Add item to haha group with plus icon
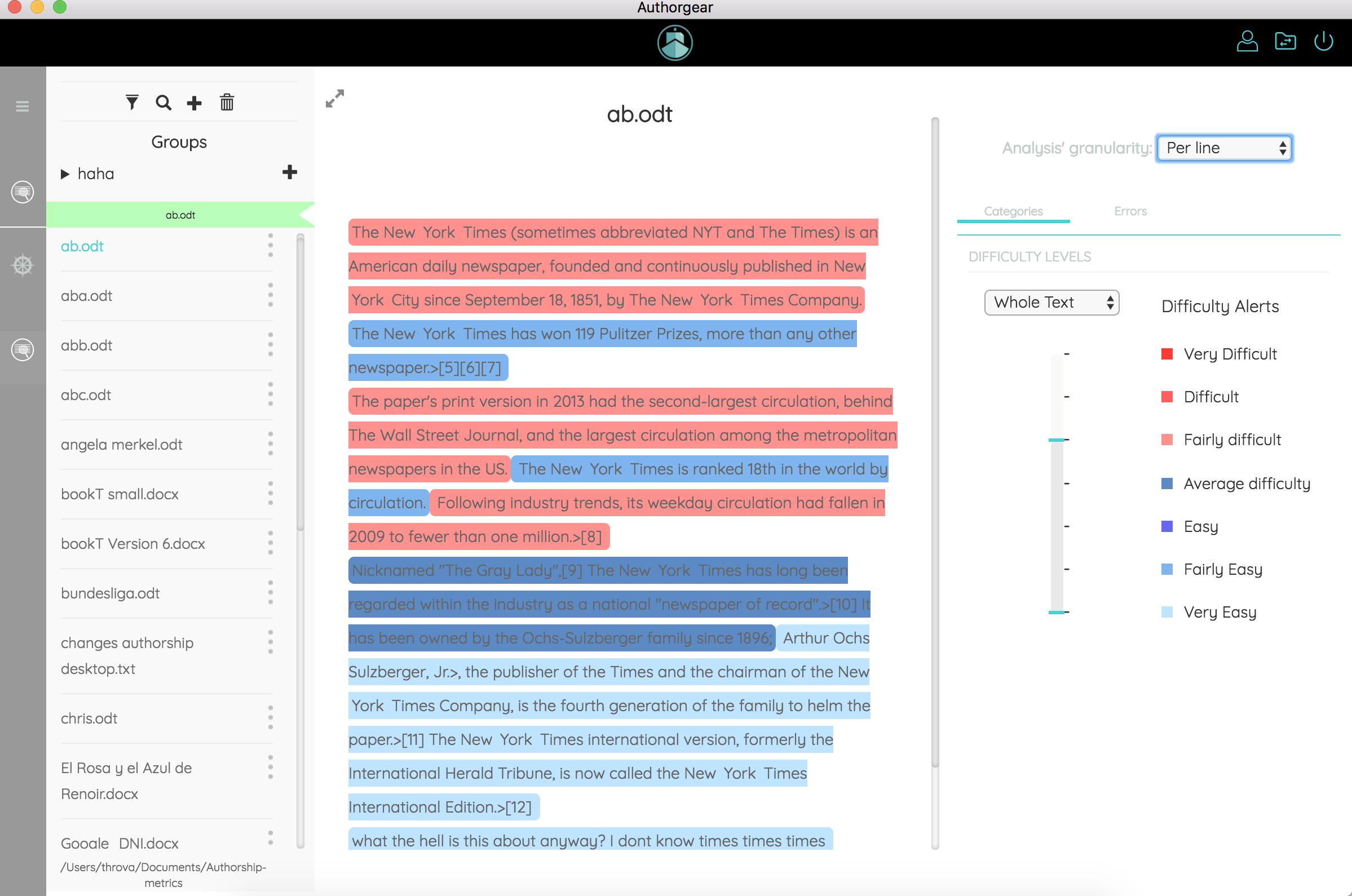 [x=290, y=172]
